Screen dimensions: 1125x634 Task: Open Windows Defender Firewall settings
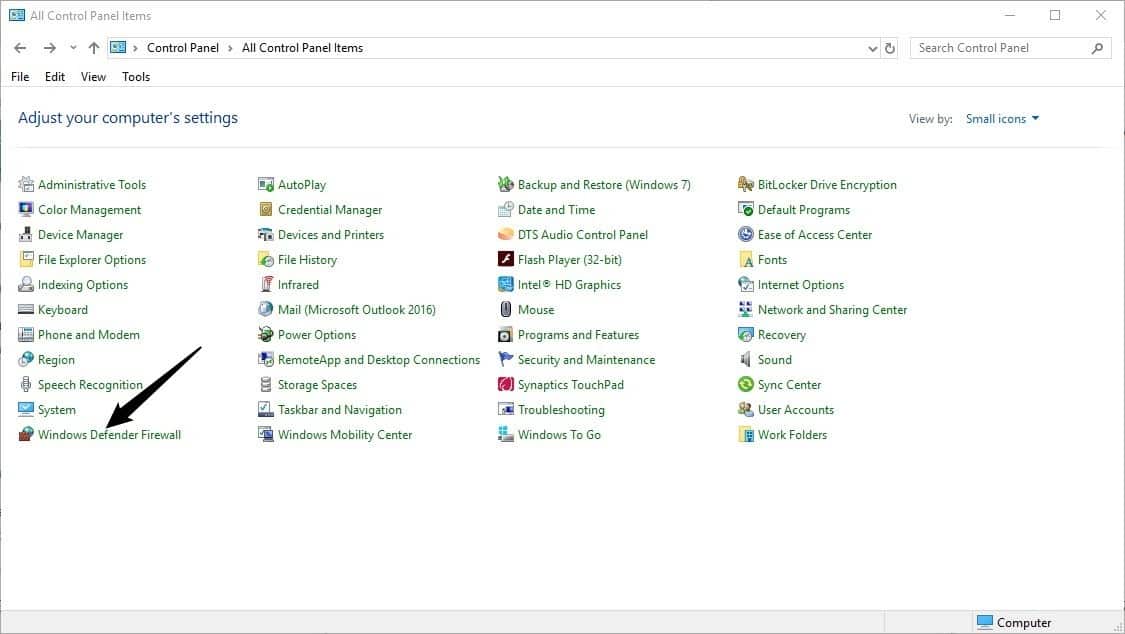pyautogui.click(x=110, y=434)
